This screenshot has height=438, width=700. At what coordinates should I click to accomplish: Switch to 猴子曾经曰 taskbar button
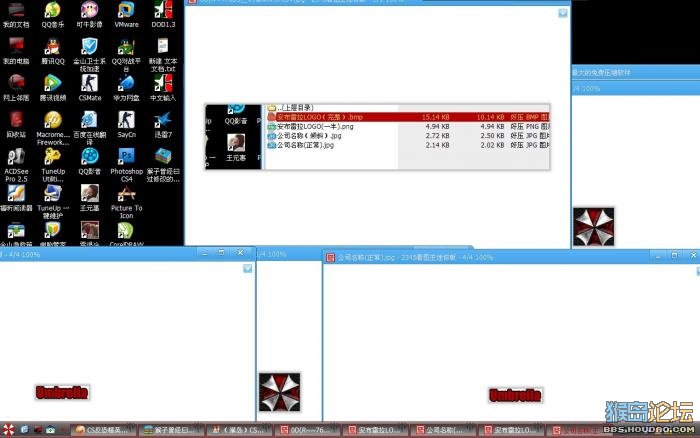(171, 430)
